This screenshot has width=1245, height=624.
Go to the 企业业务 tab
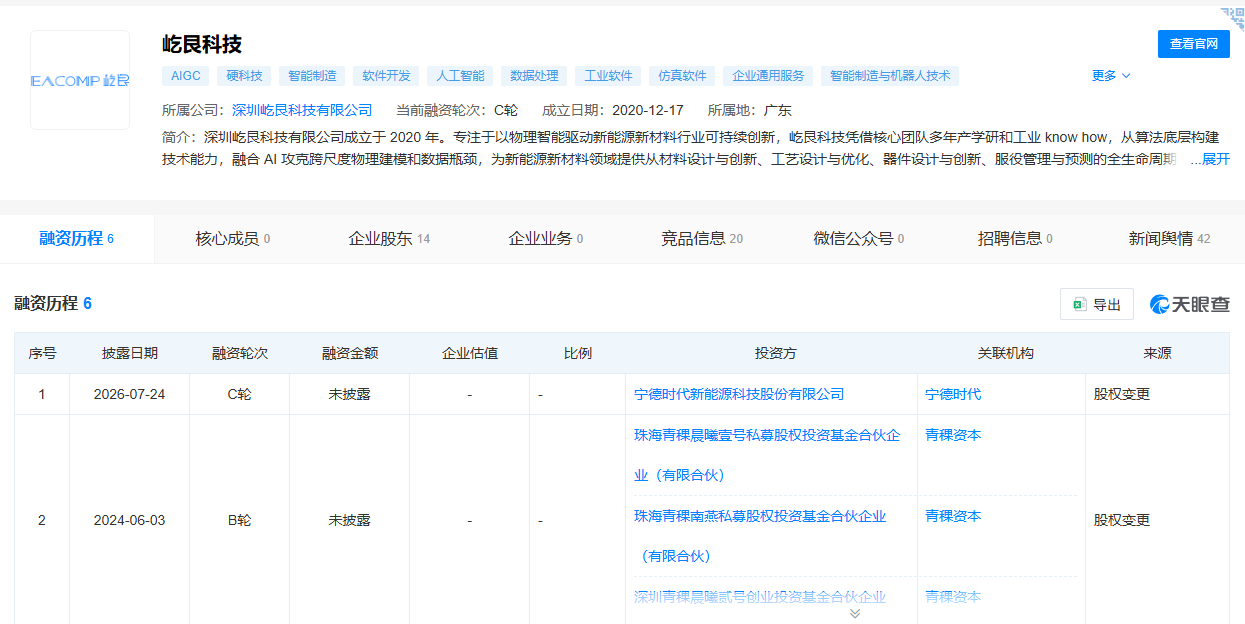pos(546,239)
